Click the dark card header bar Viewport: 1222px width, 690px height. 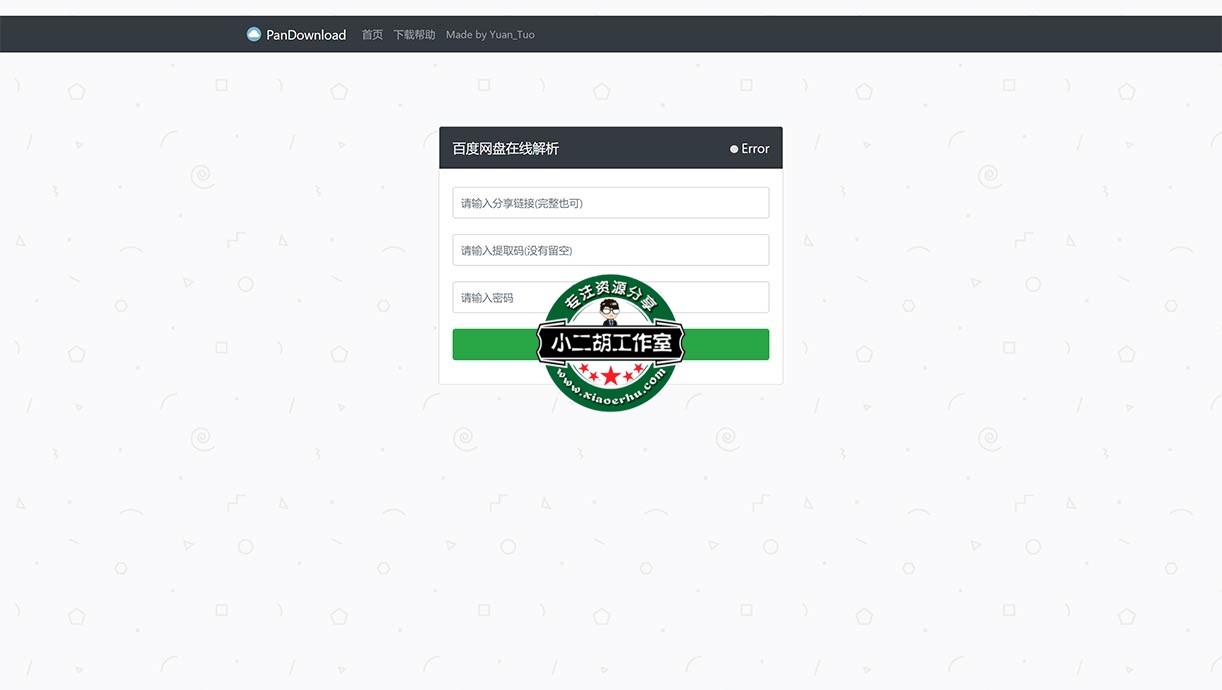coord(640,149)
